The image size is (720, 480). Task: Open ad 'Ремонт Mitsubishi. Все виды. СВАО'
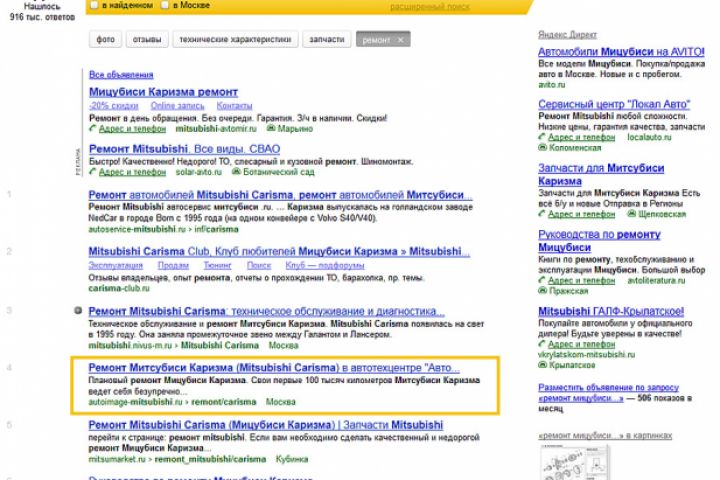(x=185, y=149)
